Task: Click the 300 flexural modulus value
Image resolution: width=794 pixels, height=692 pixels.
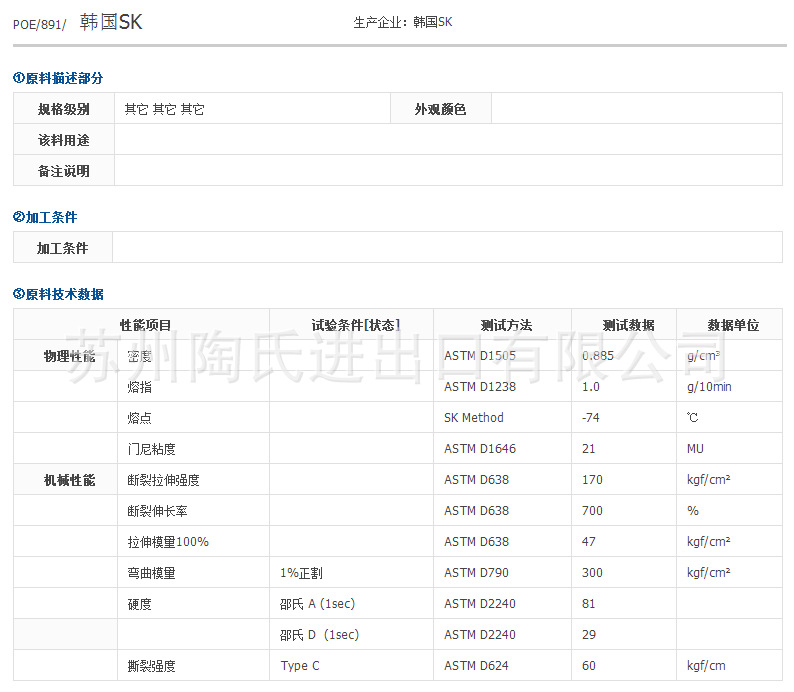Action: point(592,573)
